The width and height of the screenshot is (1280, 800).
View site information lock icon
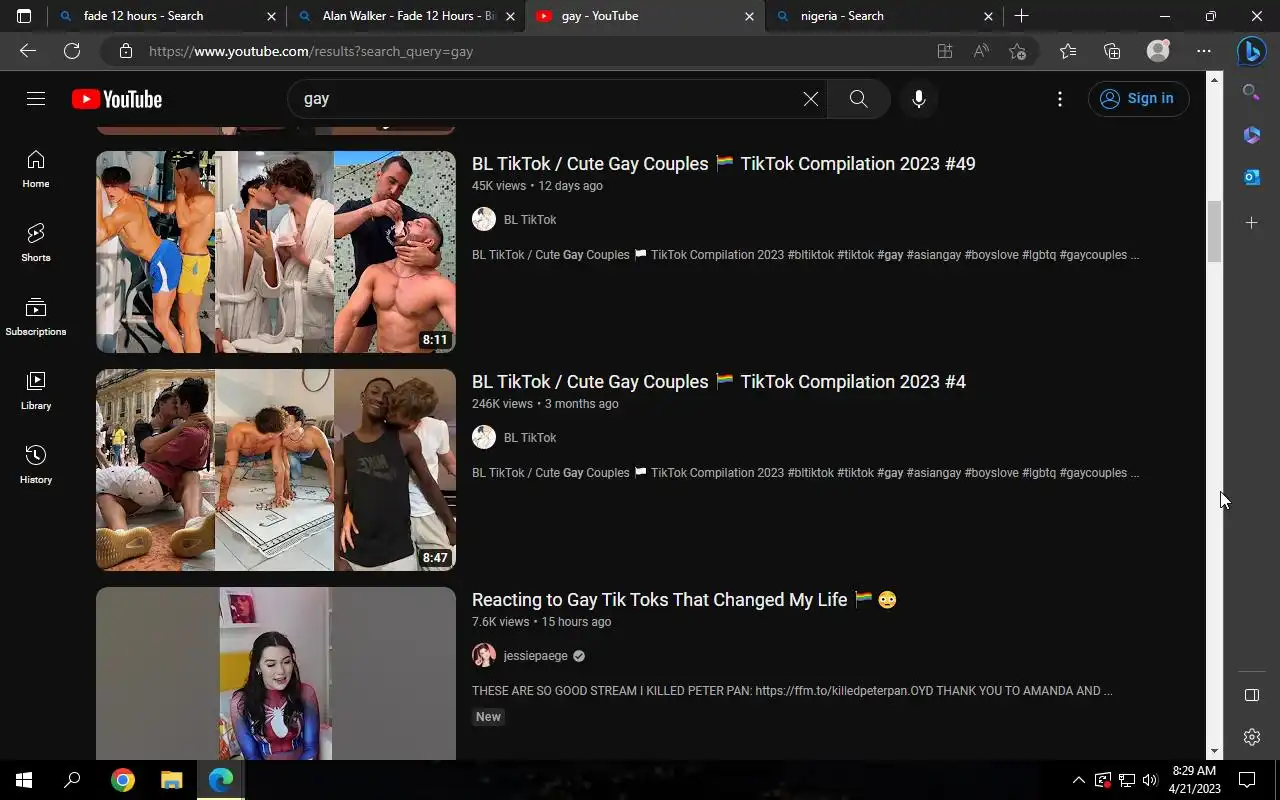click(x=125, y=51)
